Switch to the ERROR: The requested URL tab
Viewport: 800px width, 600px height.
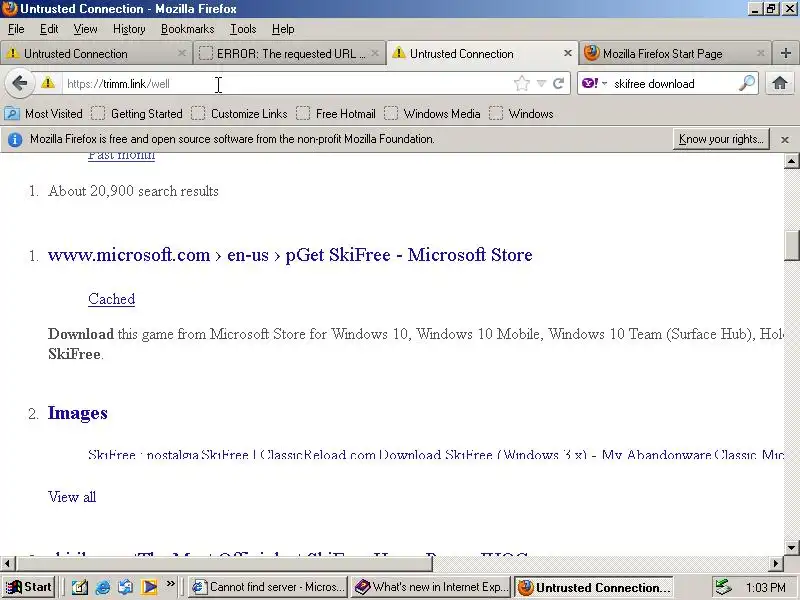pos(289,54)
